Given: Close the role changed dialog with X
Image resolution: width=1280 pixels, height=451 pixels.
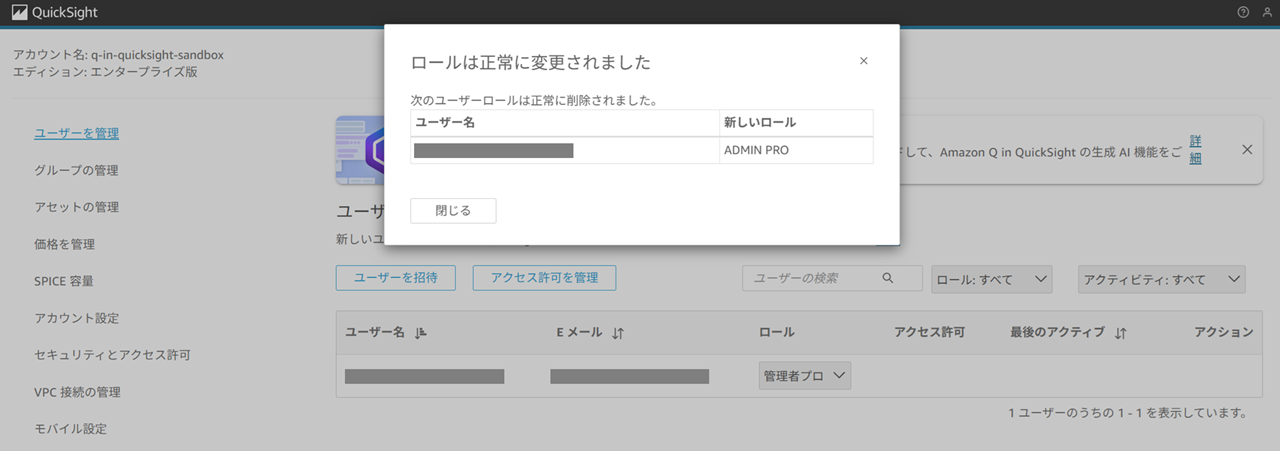Looking at the screenshot, I should 864,61.
